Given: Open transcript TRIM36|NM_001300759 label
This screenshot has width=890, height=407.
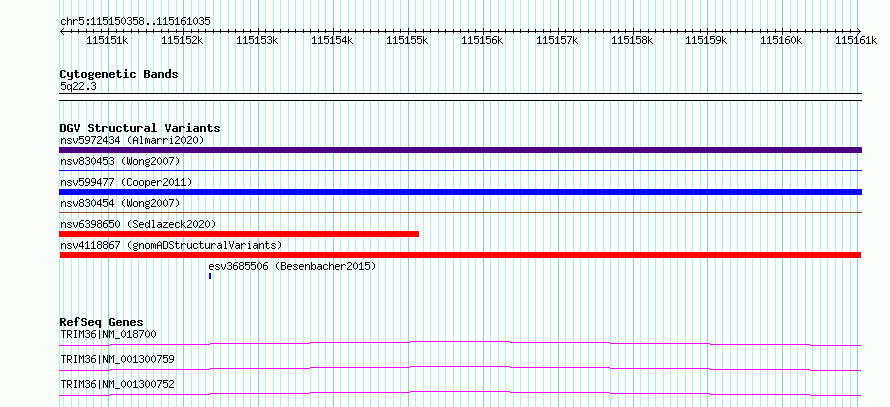Looking at the screenshot, I should (117, 359).
